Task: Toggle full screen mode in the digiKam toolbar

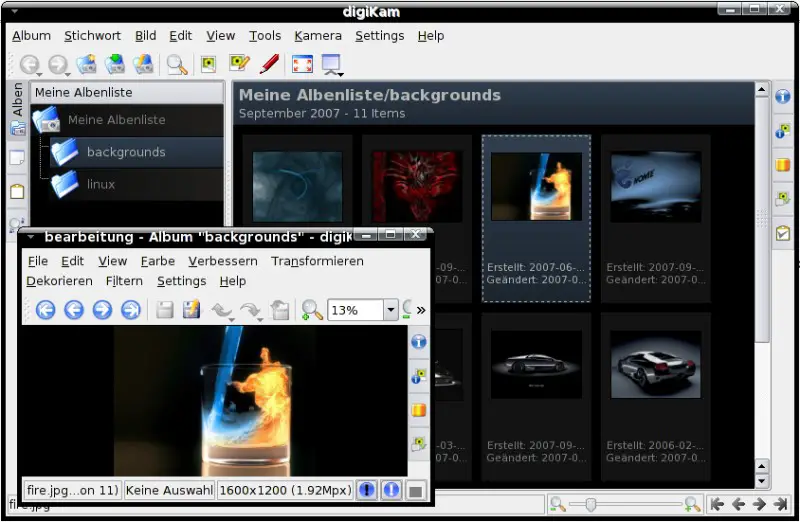Action: (303, 64)
